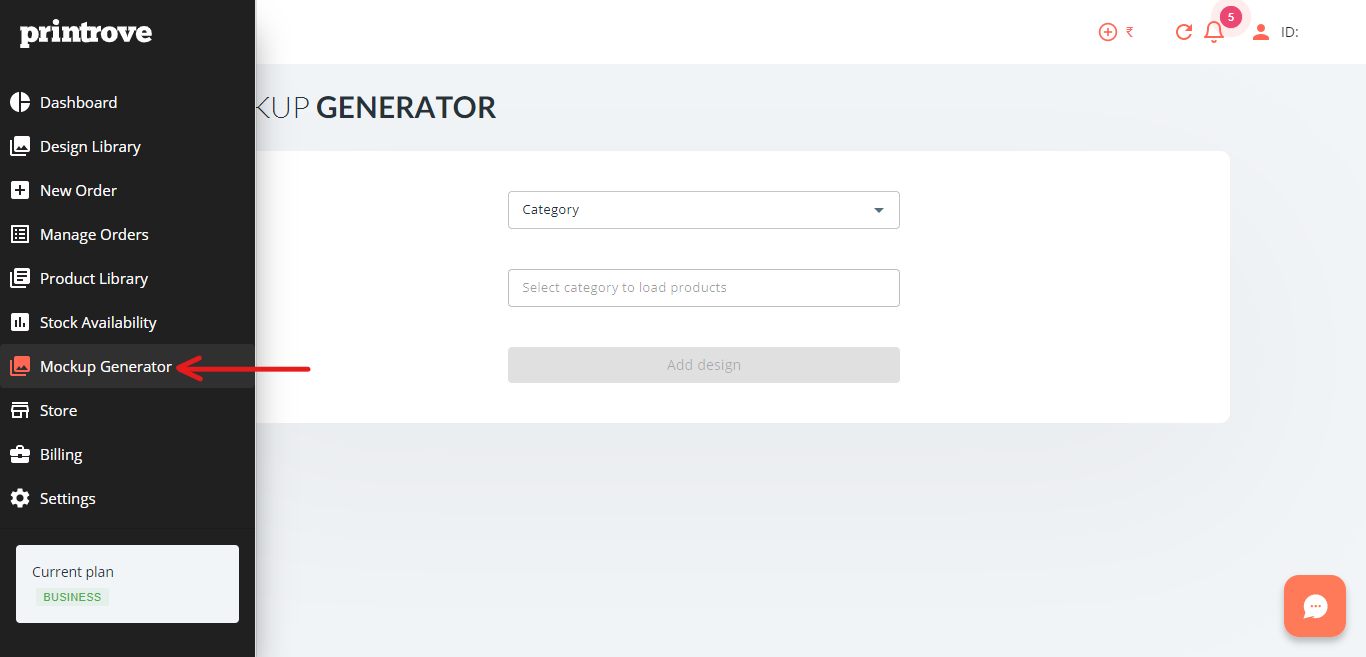Select the Manage Orders list icon

[20, 234]
